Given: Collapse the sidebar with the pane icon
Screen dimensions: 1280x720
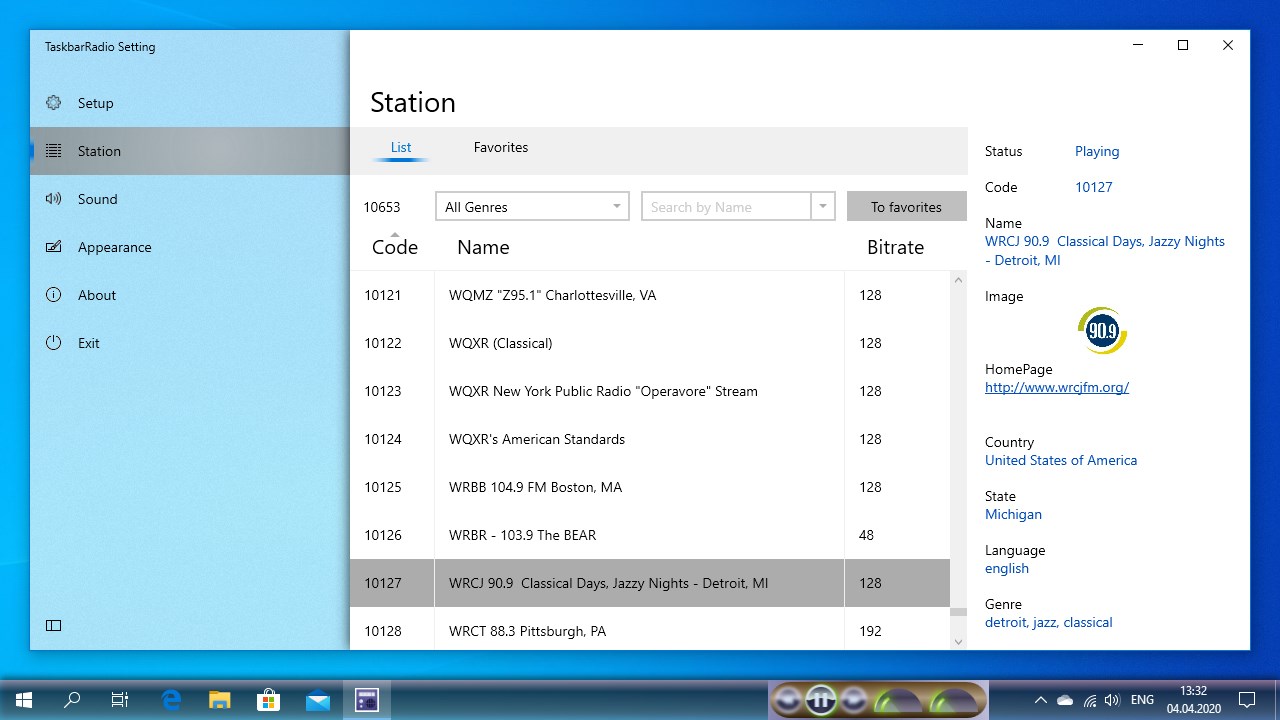Looking at the screenshot, I should (54, 626).
